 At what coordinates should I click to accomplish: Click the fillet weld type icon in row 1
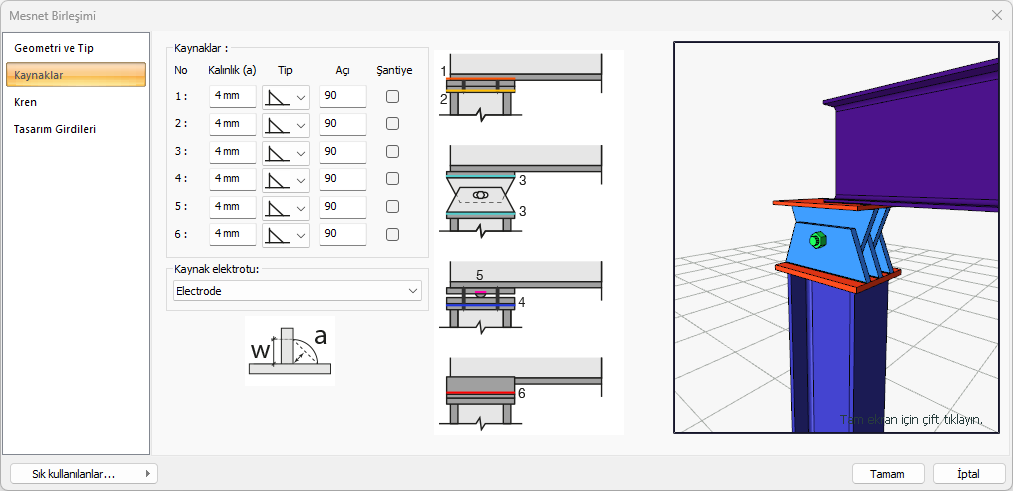[x=277, y=97]
